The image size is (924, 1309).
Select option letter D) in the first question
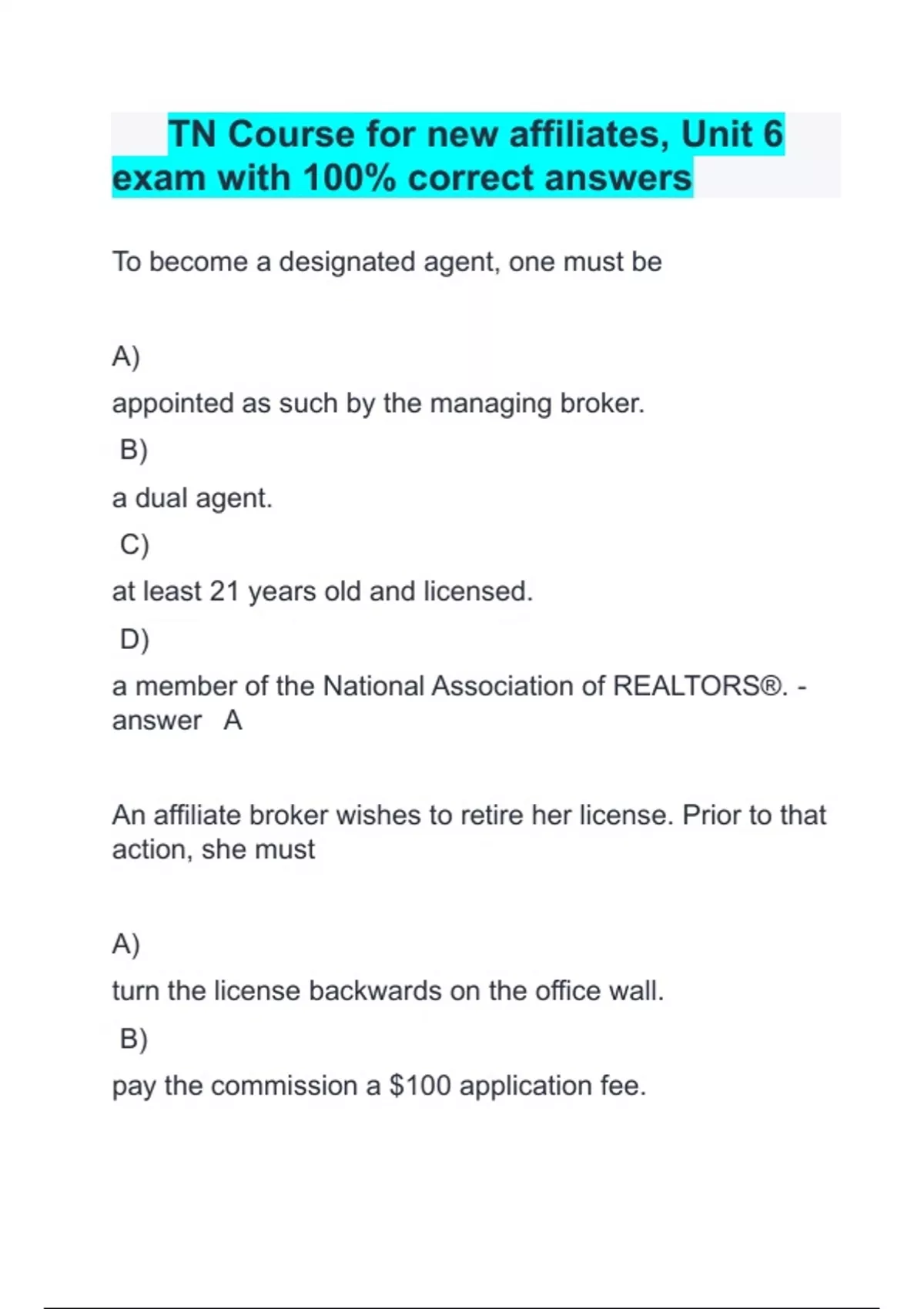[134, 639]
